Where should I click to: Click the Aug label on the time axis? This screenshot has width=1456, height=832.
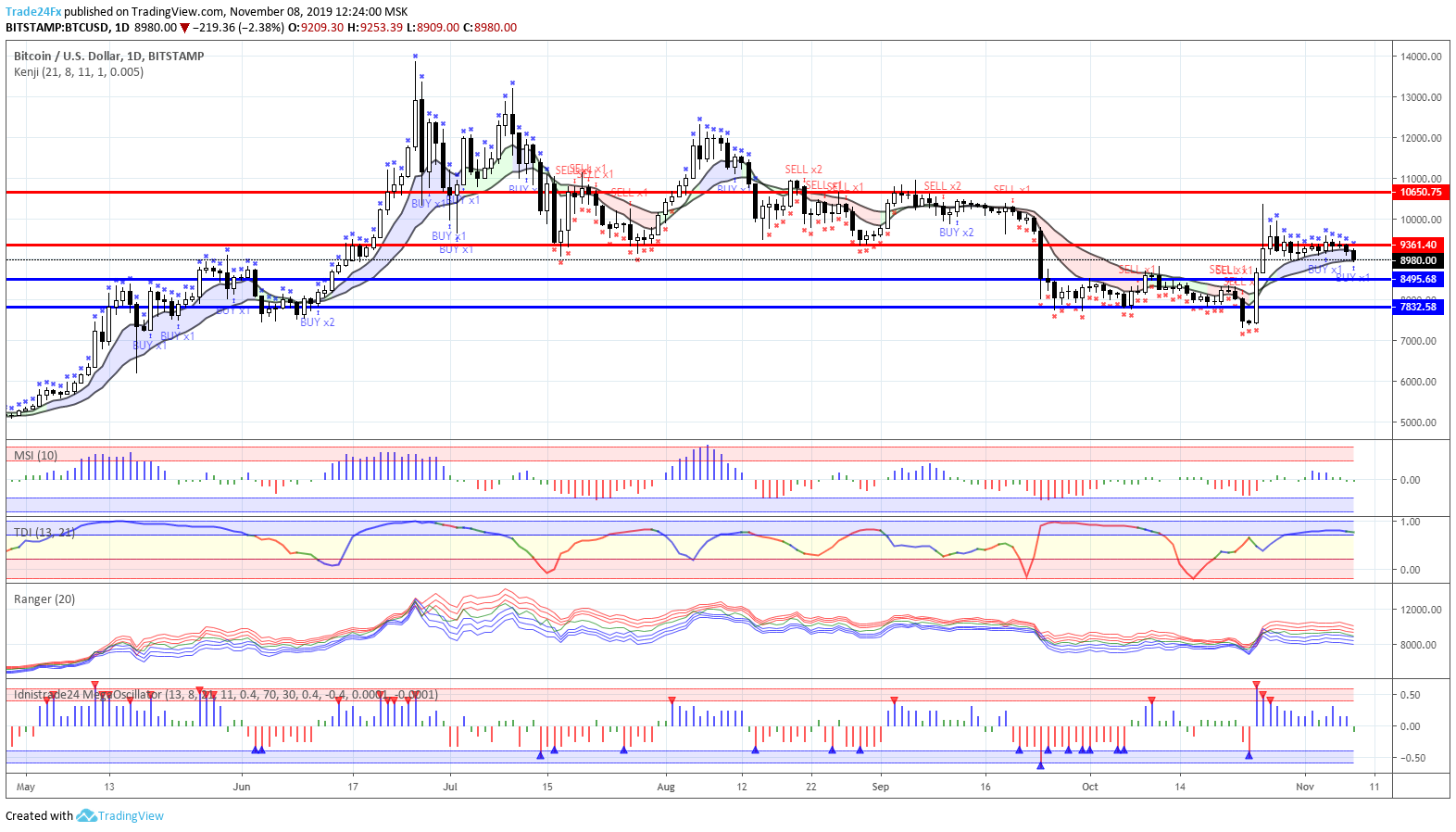point(666,787)
